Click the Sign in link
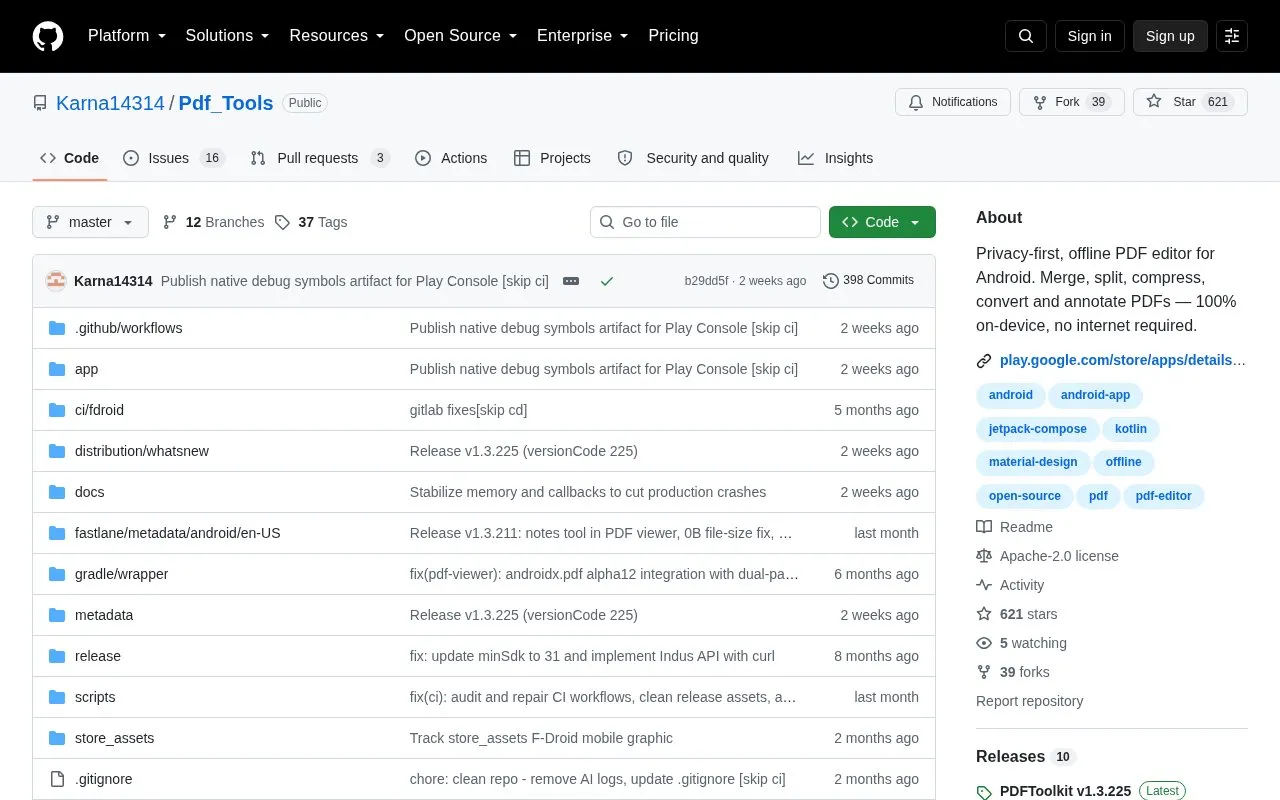Screen dimensions: 1280x800 pyautogui.click(x=1089, y=36)
